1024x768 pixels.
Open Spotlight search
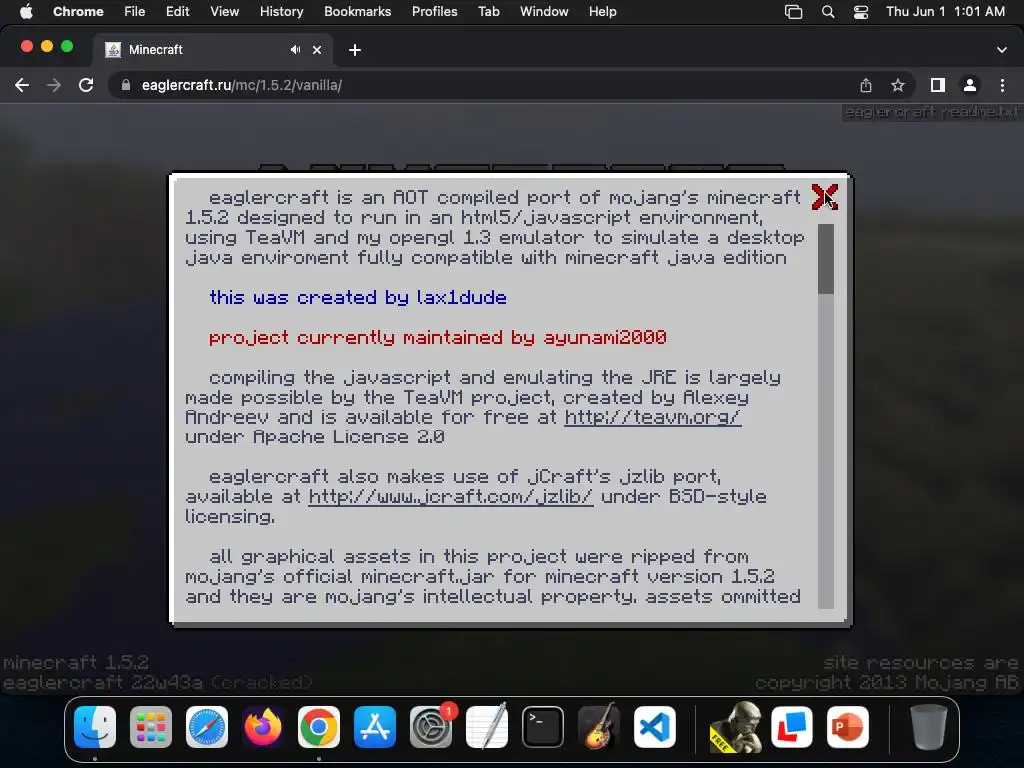point(828,12)
